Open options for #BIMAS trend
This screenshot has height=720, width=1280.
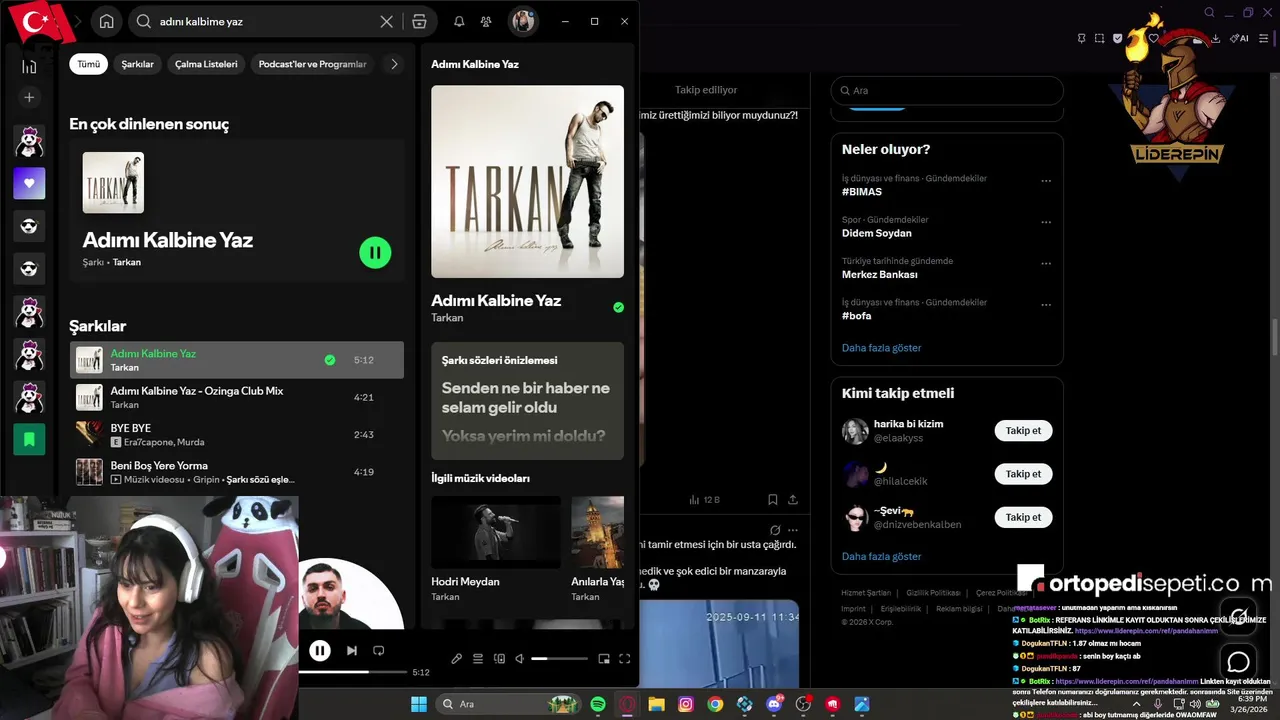coord(1046,181)
